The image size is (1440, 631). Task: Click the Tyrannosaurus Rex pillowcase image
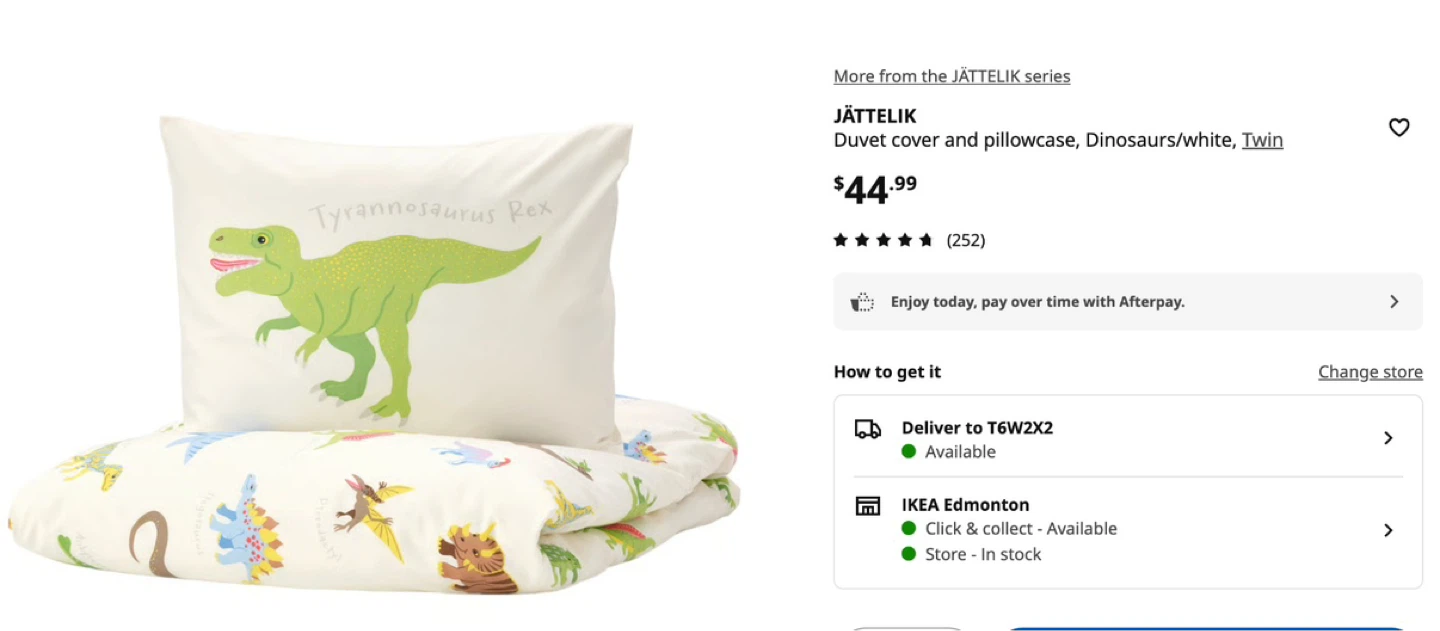coord(398,275)
